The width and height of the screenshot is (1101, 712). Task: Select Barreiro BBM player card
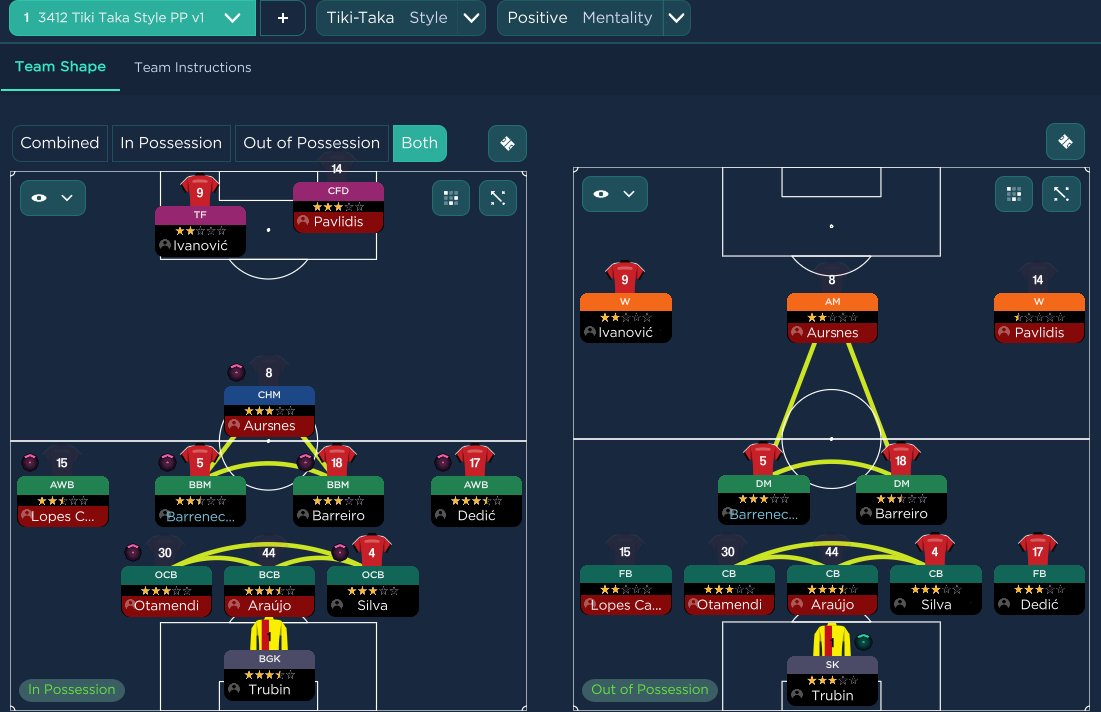338,501
